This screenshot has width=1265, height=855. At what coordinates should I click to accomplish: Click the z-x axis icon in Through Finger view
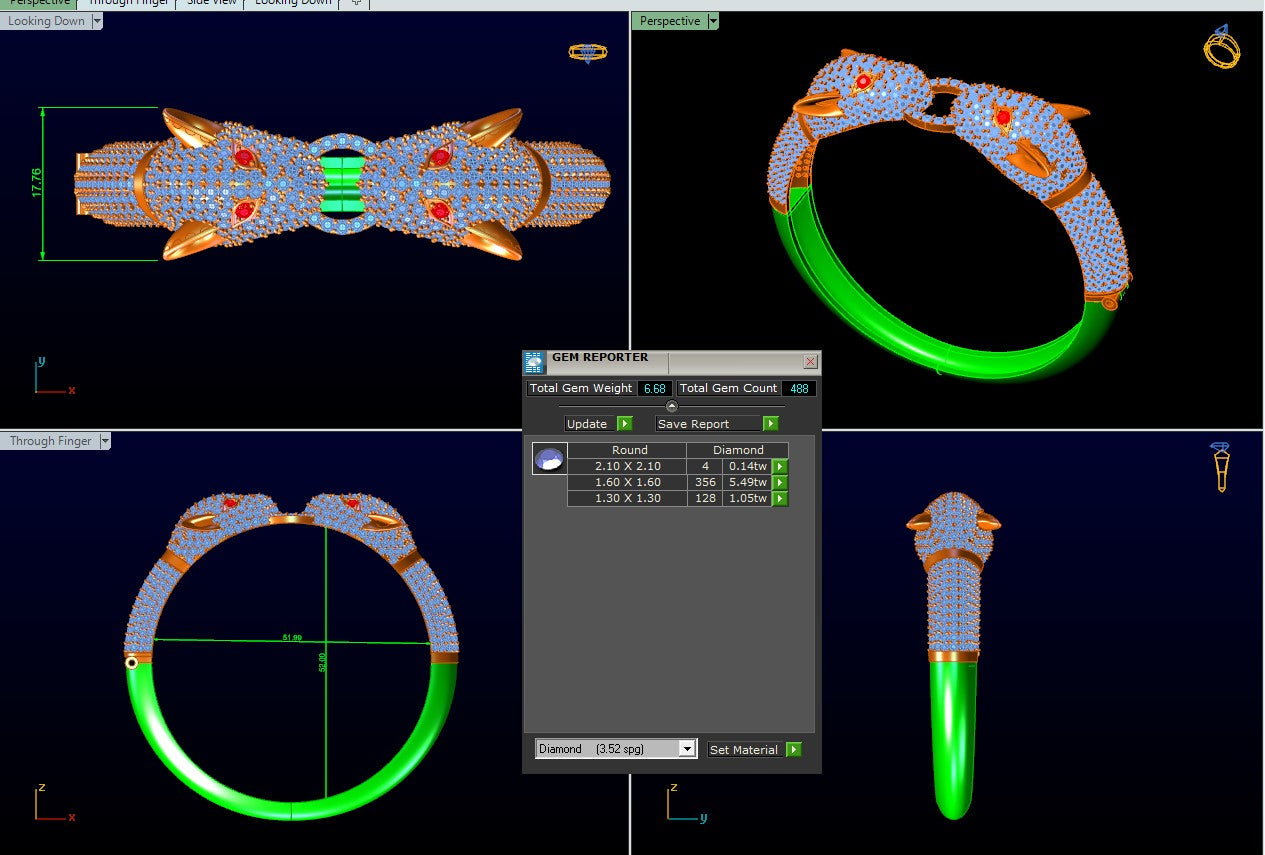click(x=53, y=802)
